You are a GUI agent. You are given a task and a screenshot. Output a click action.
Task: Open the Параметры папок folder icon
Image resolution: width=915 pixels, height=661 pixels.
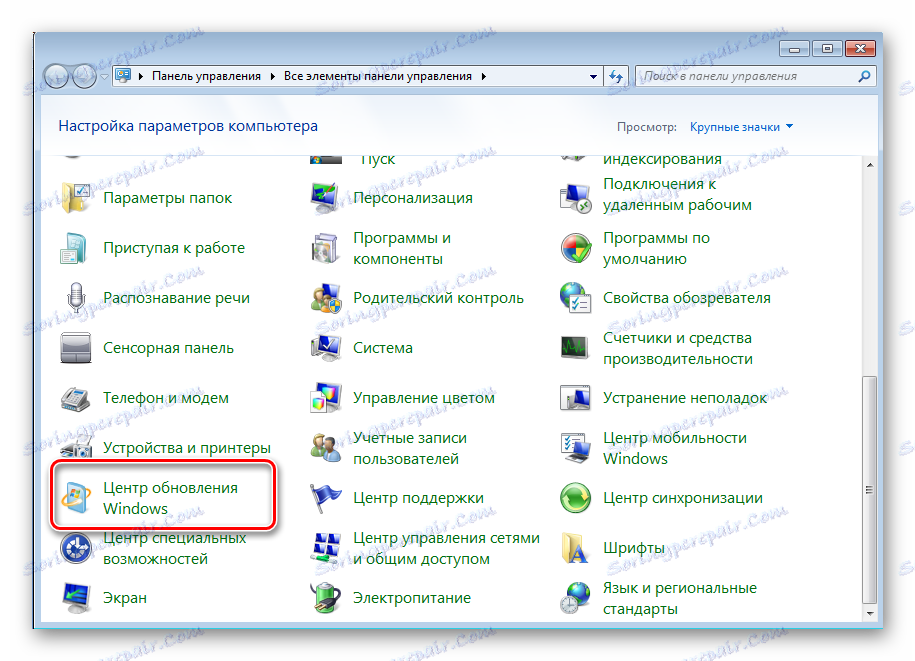76,198
